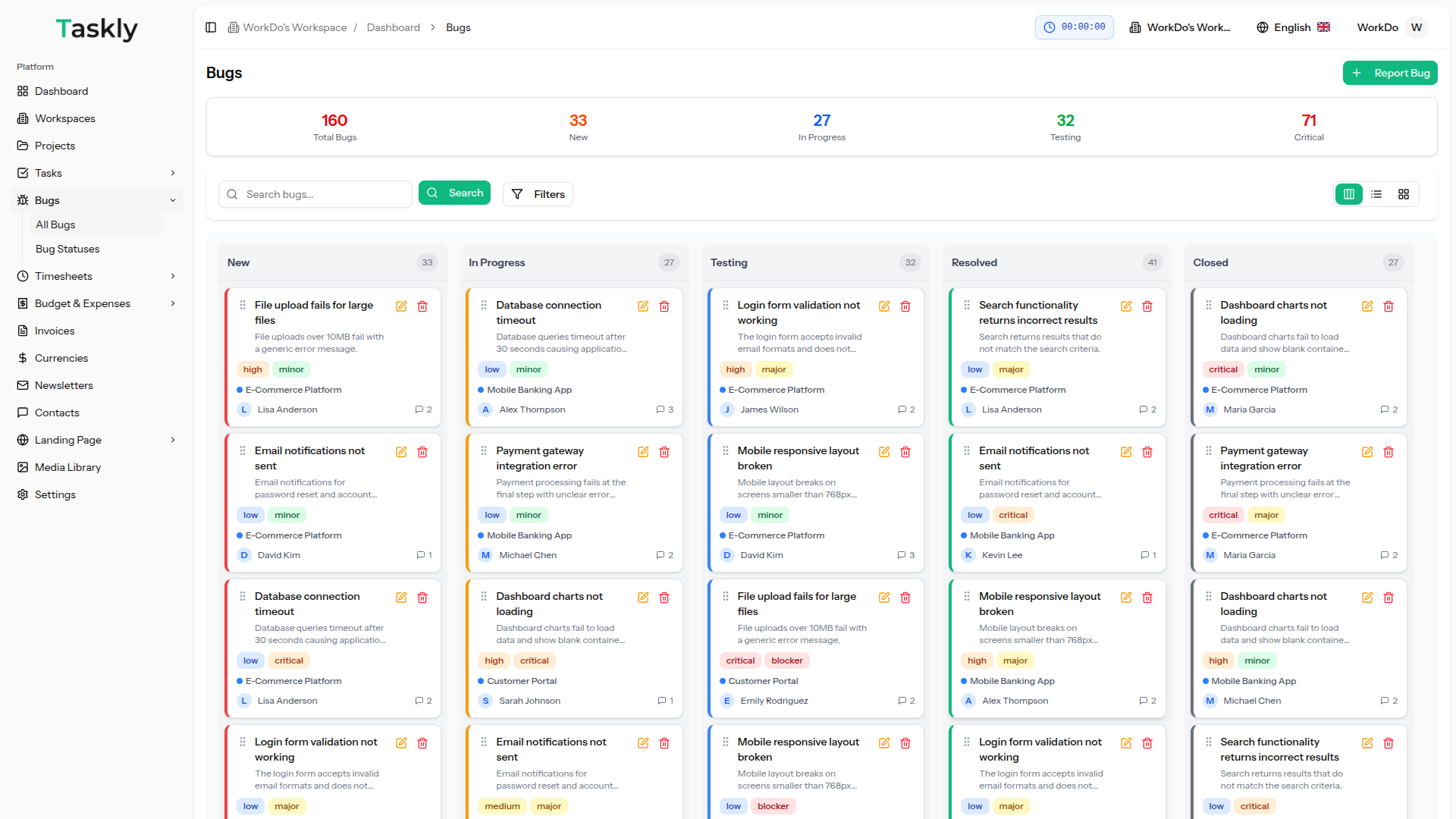1456x819 pixels.
Task: Click the timer clock icon
Action: [x=1050, y=27]
